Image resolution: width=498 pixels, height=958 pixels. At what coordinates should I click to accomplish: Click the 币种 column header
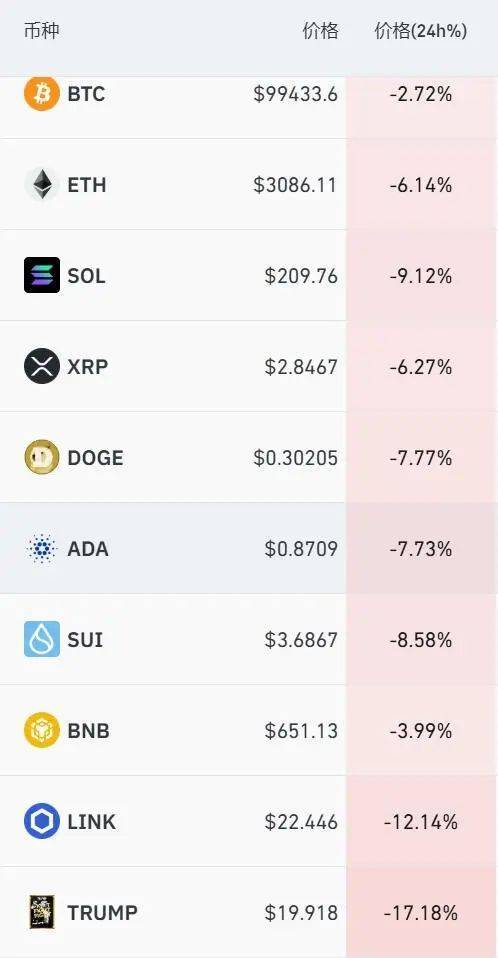42,31
